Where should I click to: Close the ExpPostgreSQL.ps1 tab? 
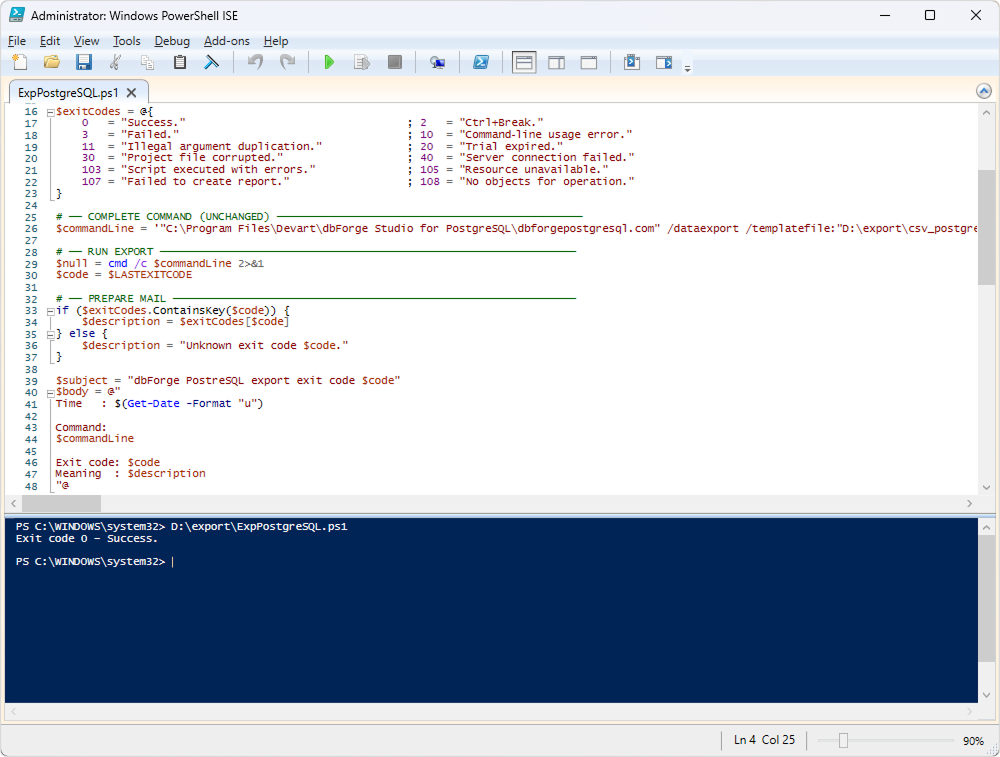pyautogui.click(x=131, y=93)
